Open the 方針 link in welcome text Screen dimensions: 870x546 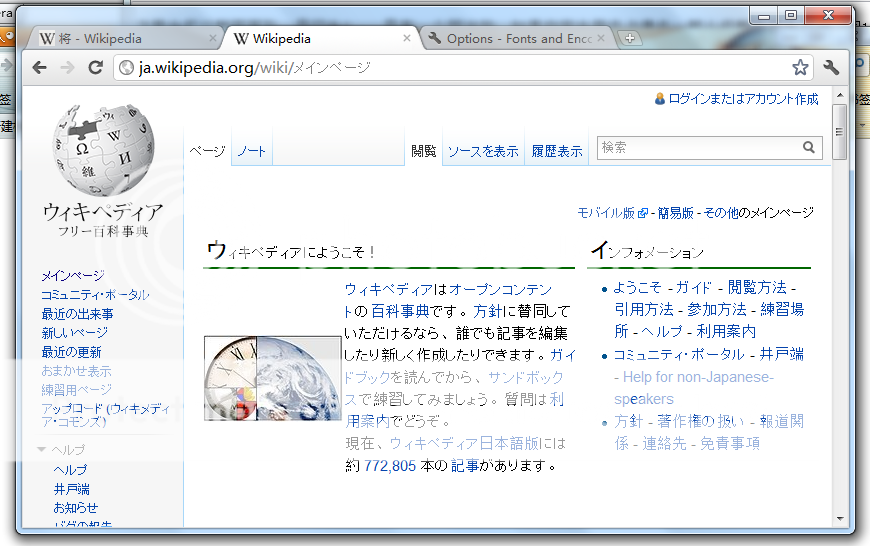tap(488, 311)
